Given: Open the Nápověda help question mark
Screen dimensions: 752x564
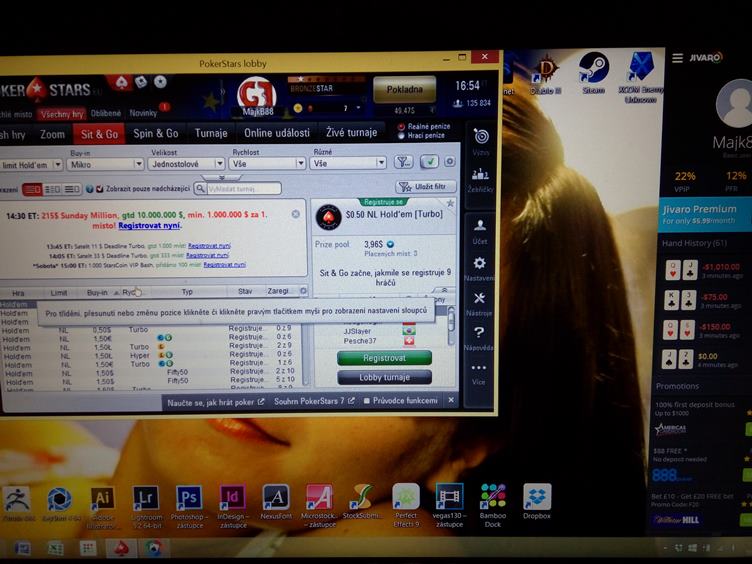Looking at the screenshot, I should coord(478,332).
